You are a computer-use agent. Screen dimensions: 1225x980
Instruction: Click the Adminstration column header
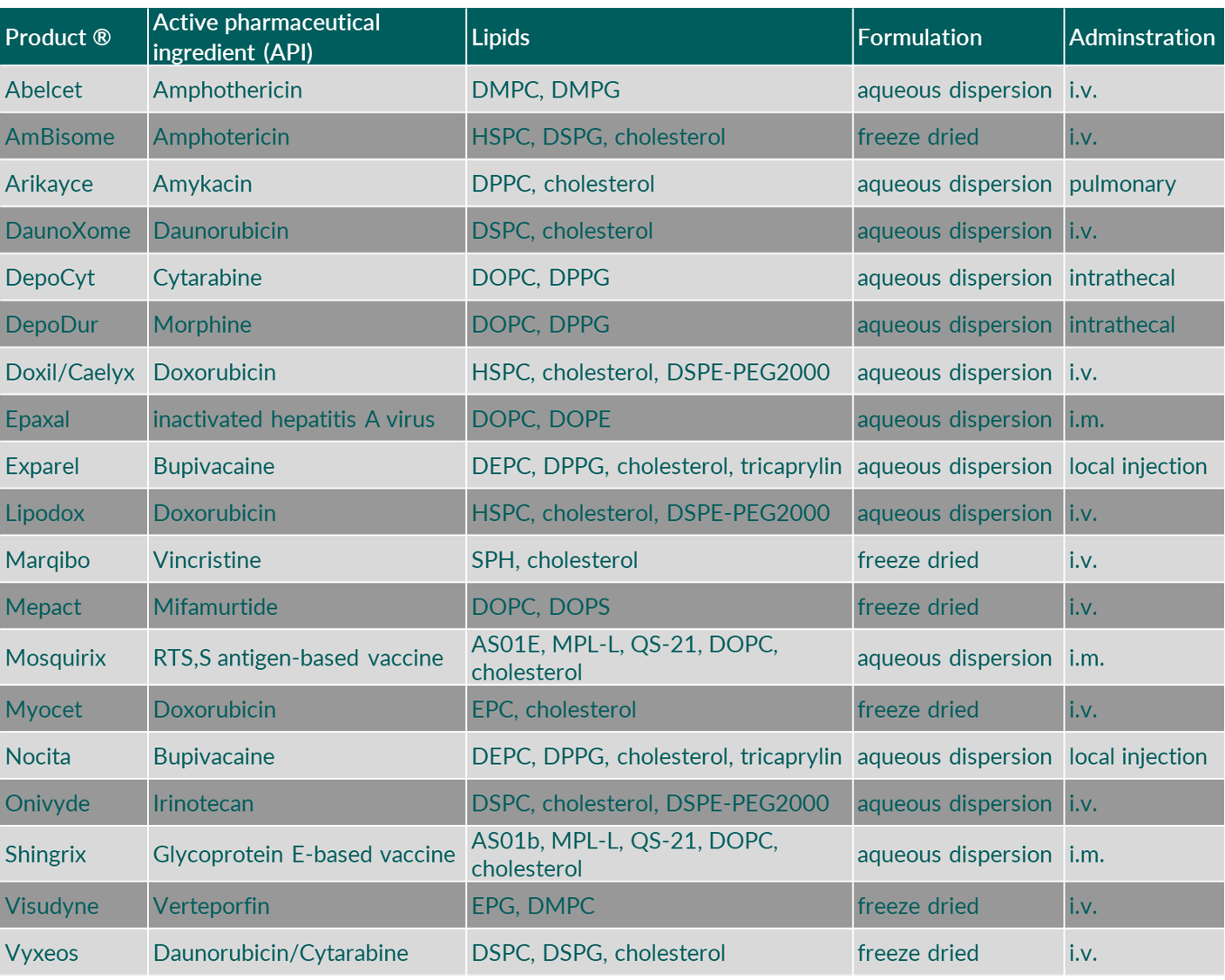click(1141, 37)
